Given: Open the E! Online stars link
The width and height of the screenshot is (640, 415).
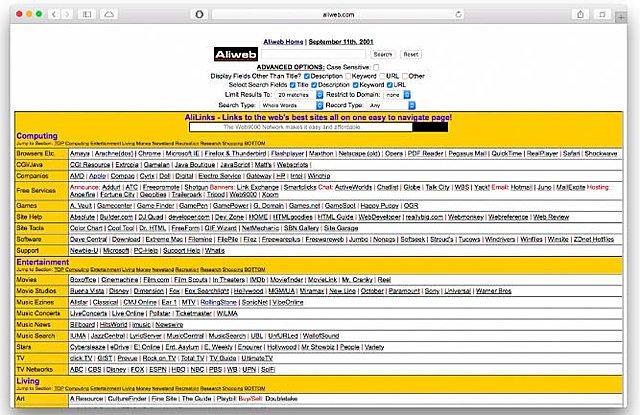Looking at the screenshot, I should (x=147, y=347).
